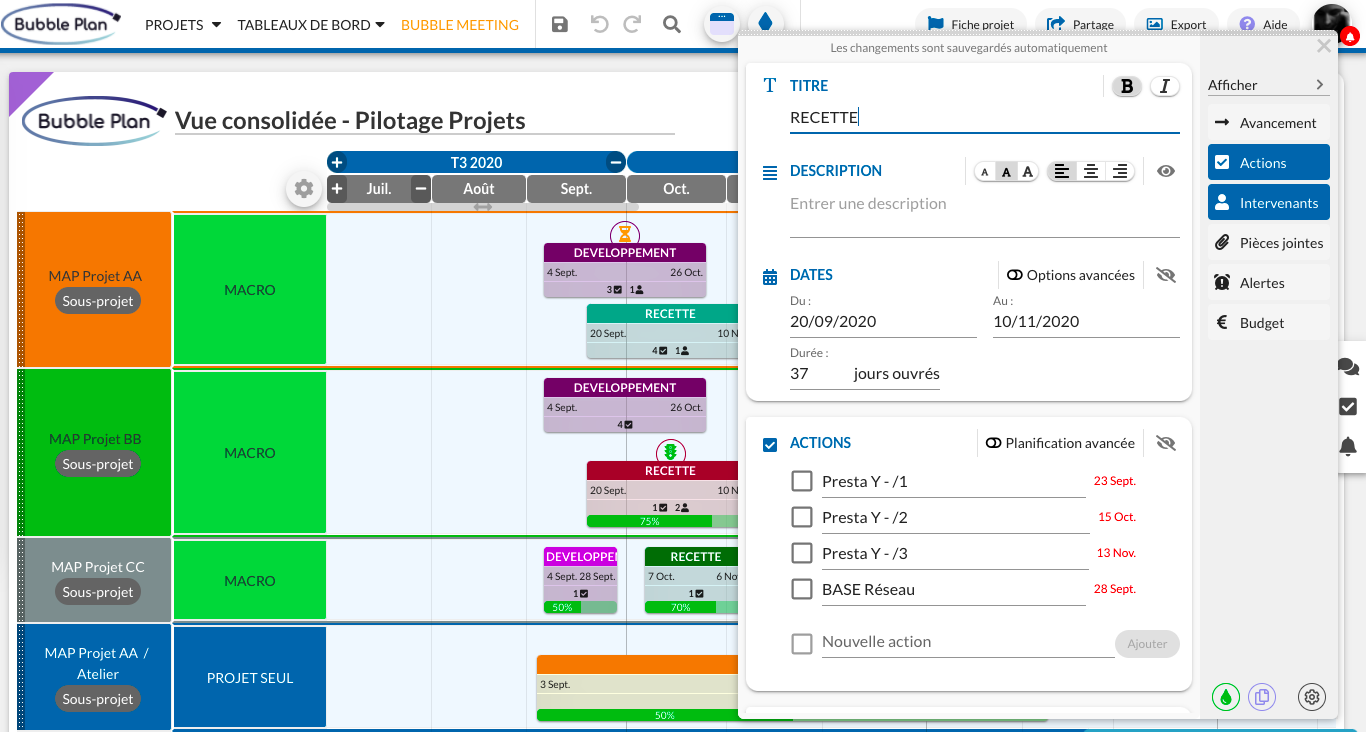1366x732 pixels.
Task: Click the timeline horizontal scroll handle below months
Action: pos(483,207)
